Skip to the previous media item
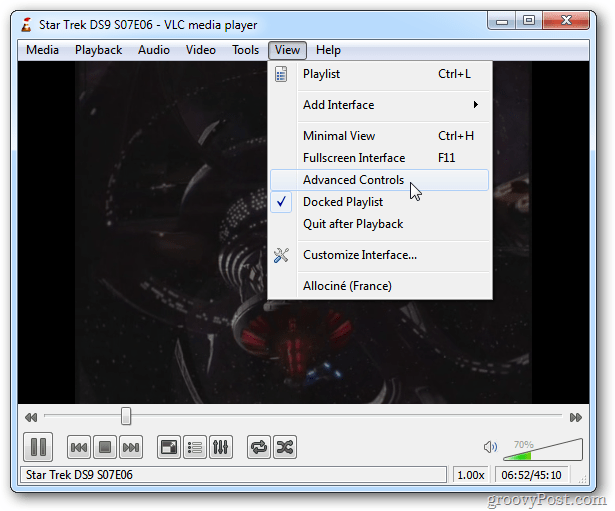 pos(79,447)
